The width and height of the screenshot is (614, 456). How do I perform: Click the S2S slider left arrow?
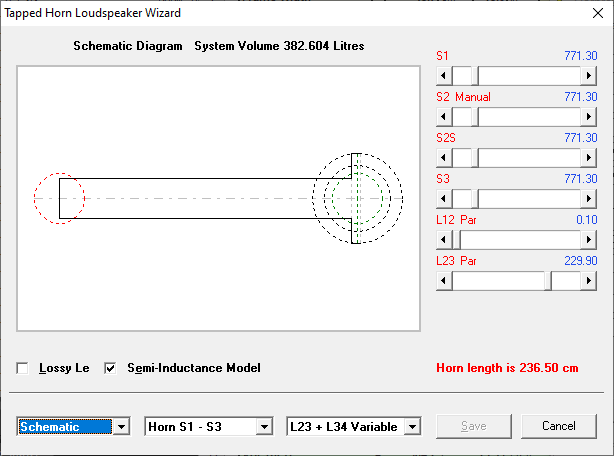point(444,158)
